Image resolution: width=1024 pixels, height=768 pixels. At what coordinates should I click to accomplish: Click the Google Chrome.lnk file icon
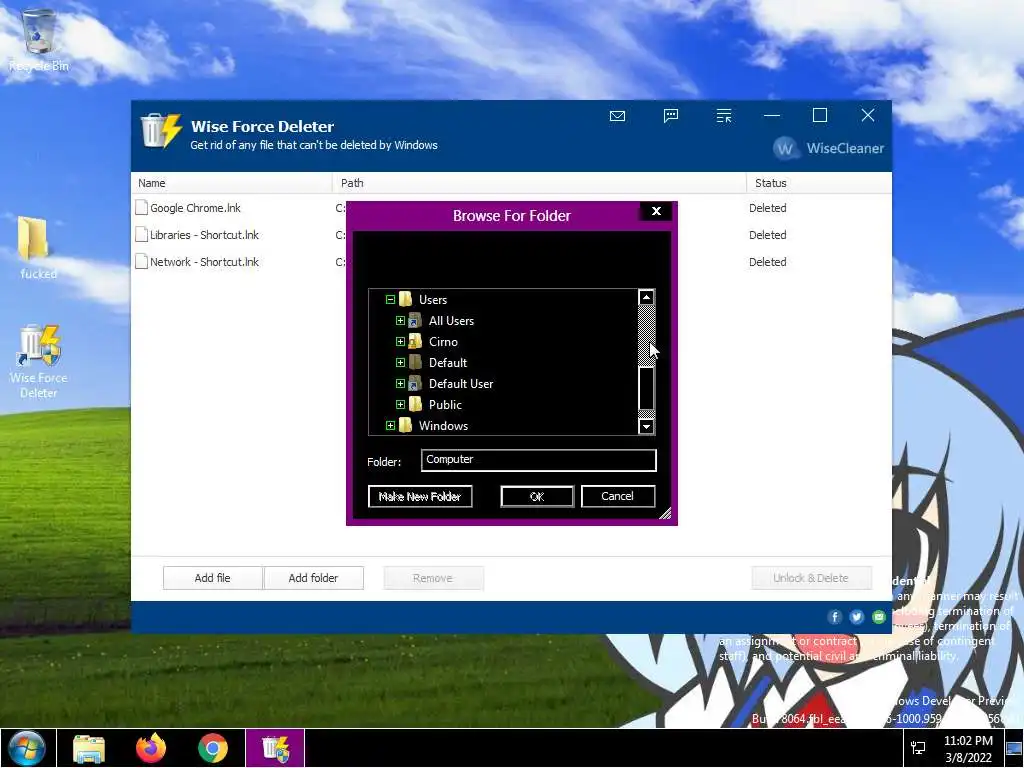click(x=141, y=208)
